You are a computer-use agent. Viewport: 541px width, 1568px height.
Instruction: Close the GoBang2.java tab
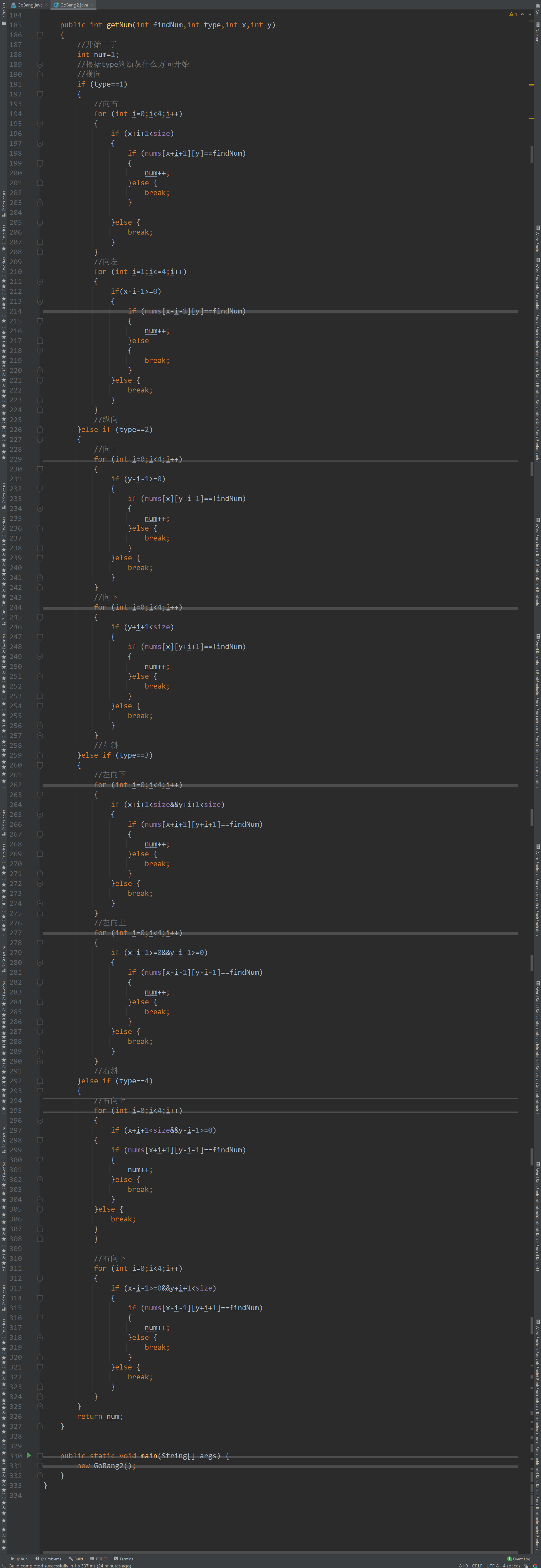[92, 5]
